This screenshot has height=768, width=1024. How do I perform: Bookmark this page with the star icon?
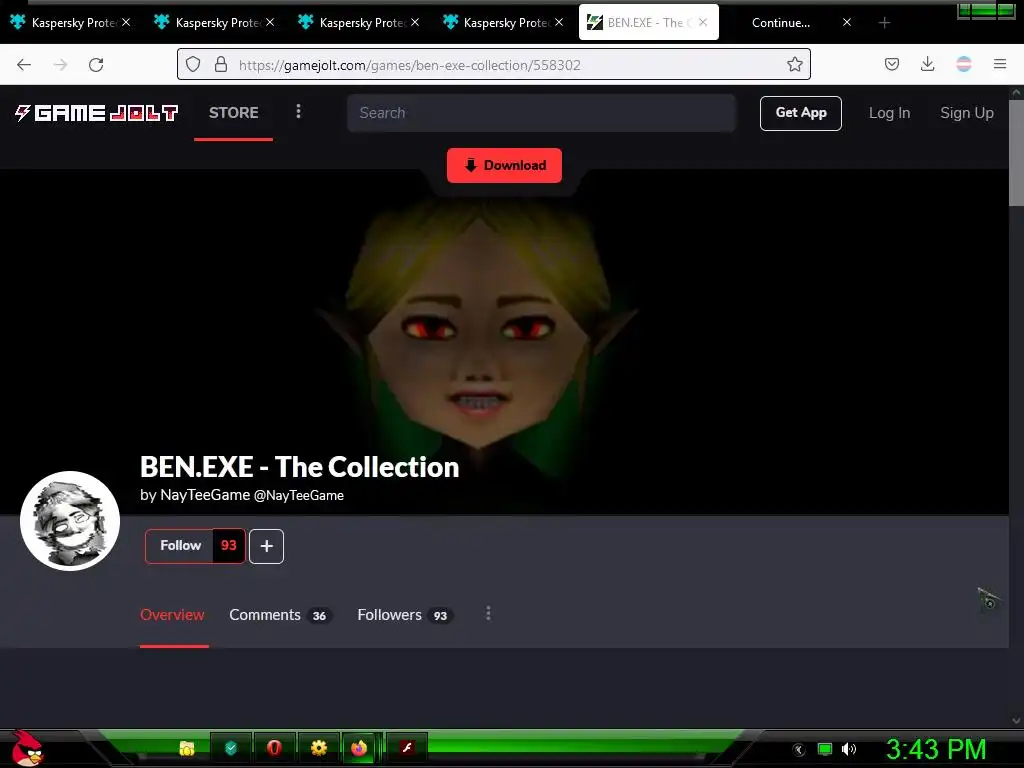pos(794,64)
